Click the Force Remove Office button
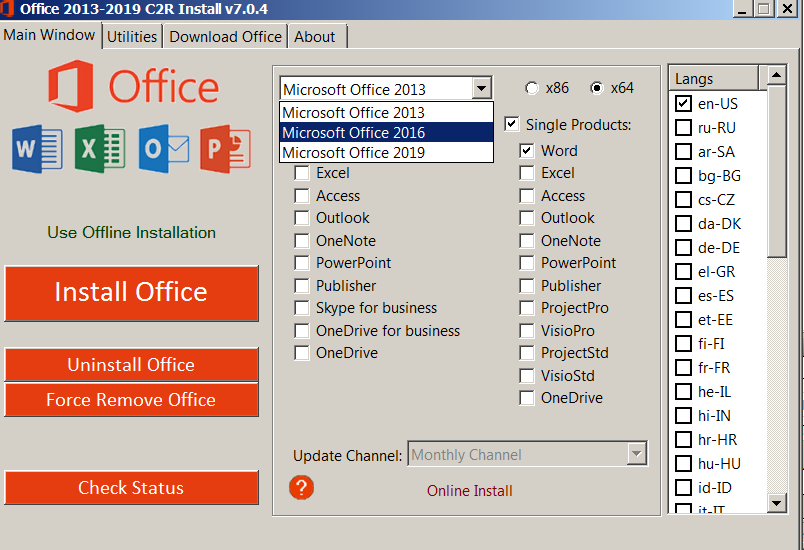The width and height of the screenshot is (804, 550). pos(131,399)
